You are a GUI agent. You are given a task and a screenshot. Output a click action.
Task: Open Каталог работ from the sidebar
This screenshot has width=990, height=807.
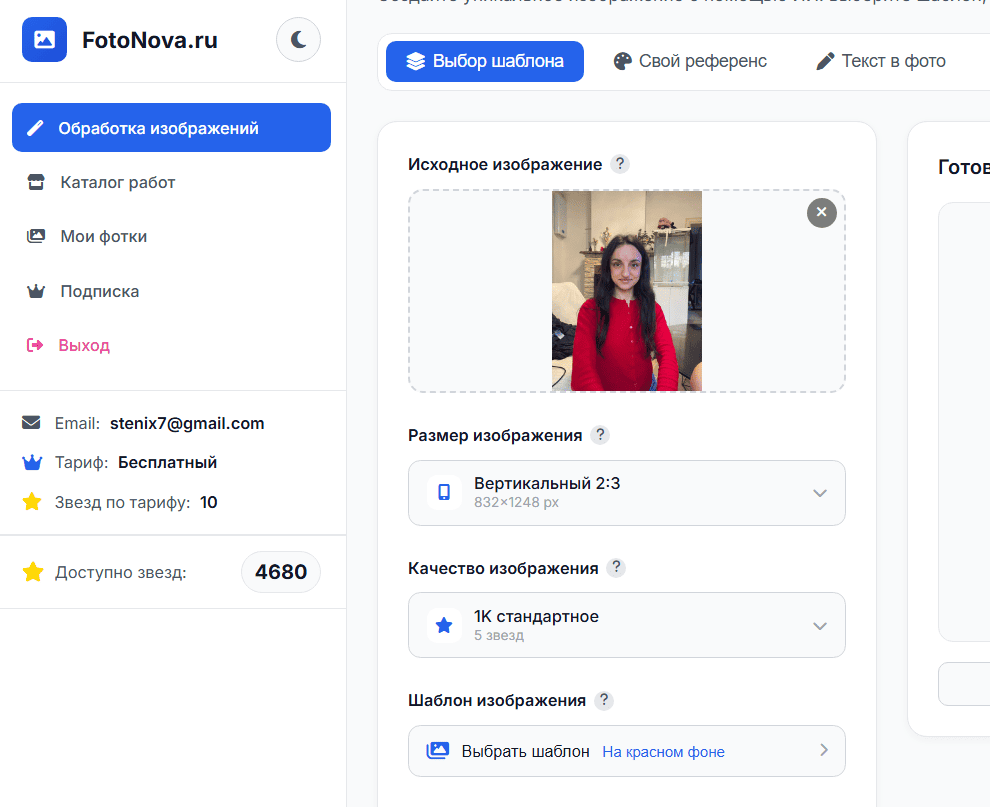(x=117, y=182)
